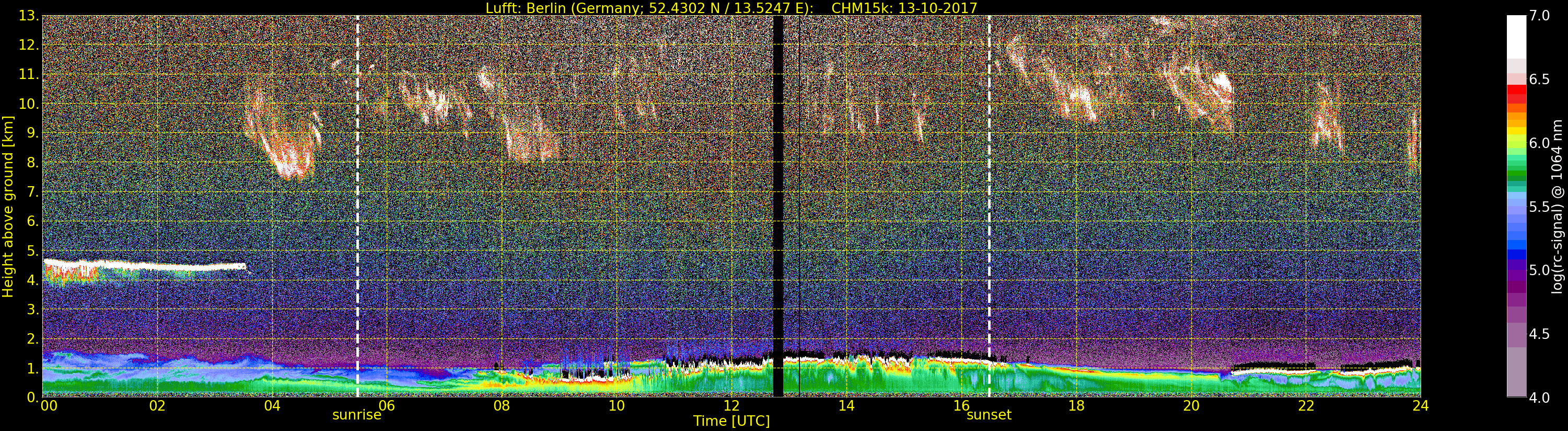Screen dimensions: 1568x431
Task: Click the height axis tick '12.'
Action: coord(29,45)
